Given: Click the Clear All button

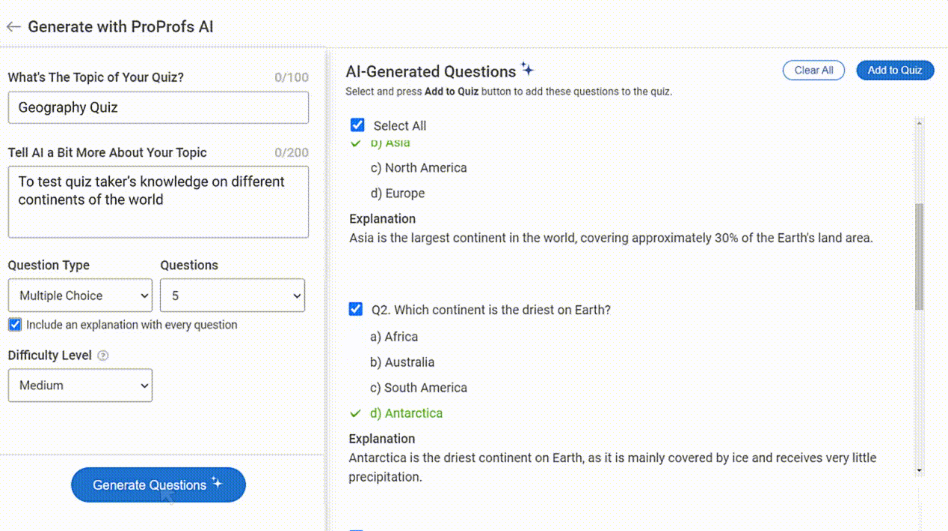Looking at the screenshot, I should (813, 70).
